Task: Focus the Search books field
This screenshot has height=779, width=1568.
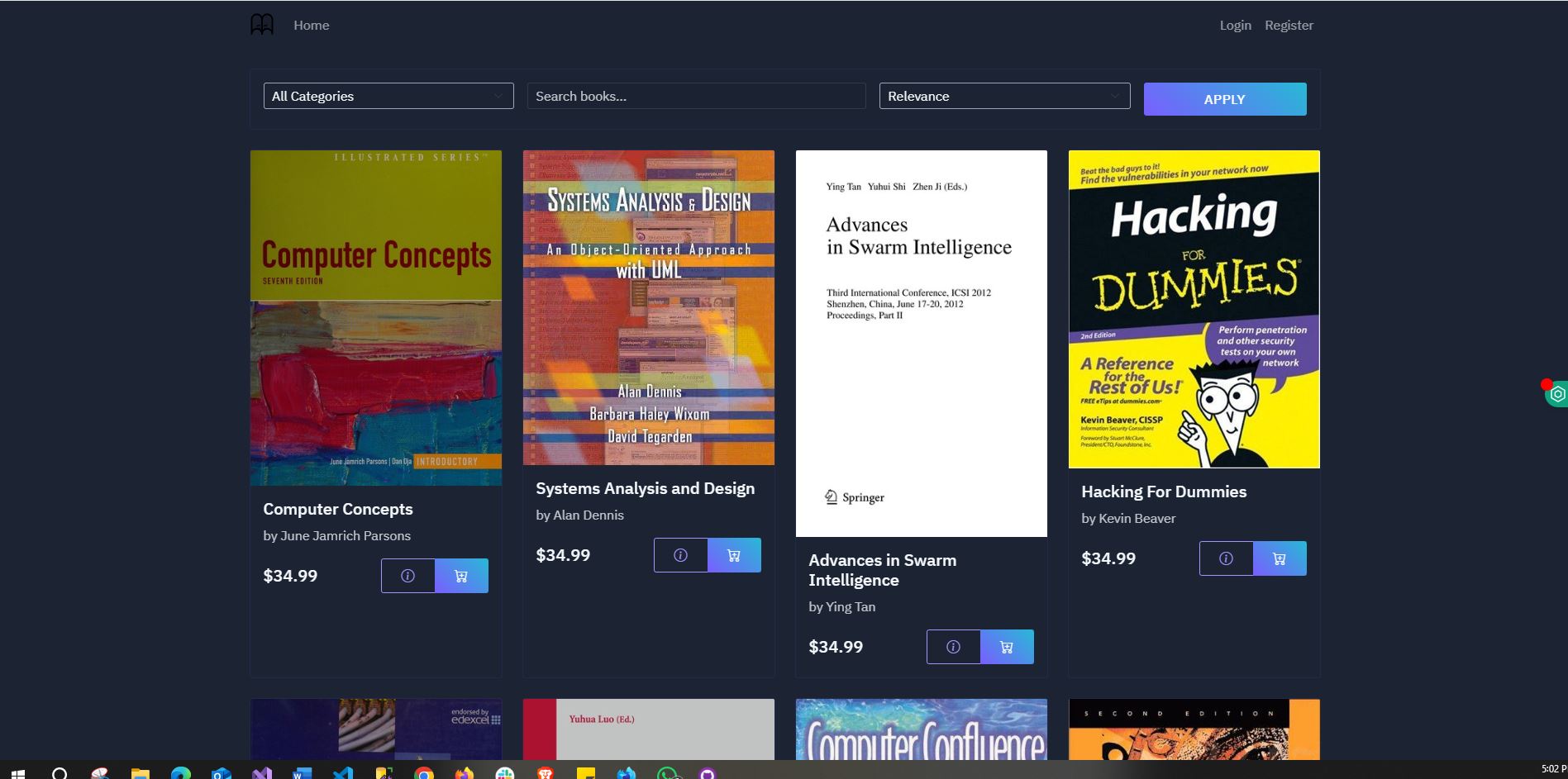Action: (696, 96)
